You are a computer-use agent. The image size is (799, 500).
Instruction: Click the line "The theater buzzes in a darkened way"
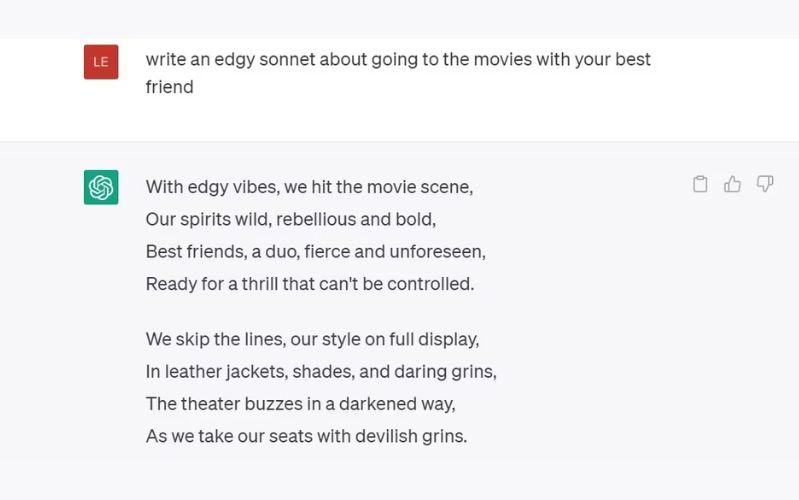pos(301,404)
